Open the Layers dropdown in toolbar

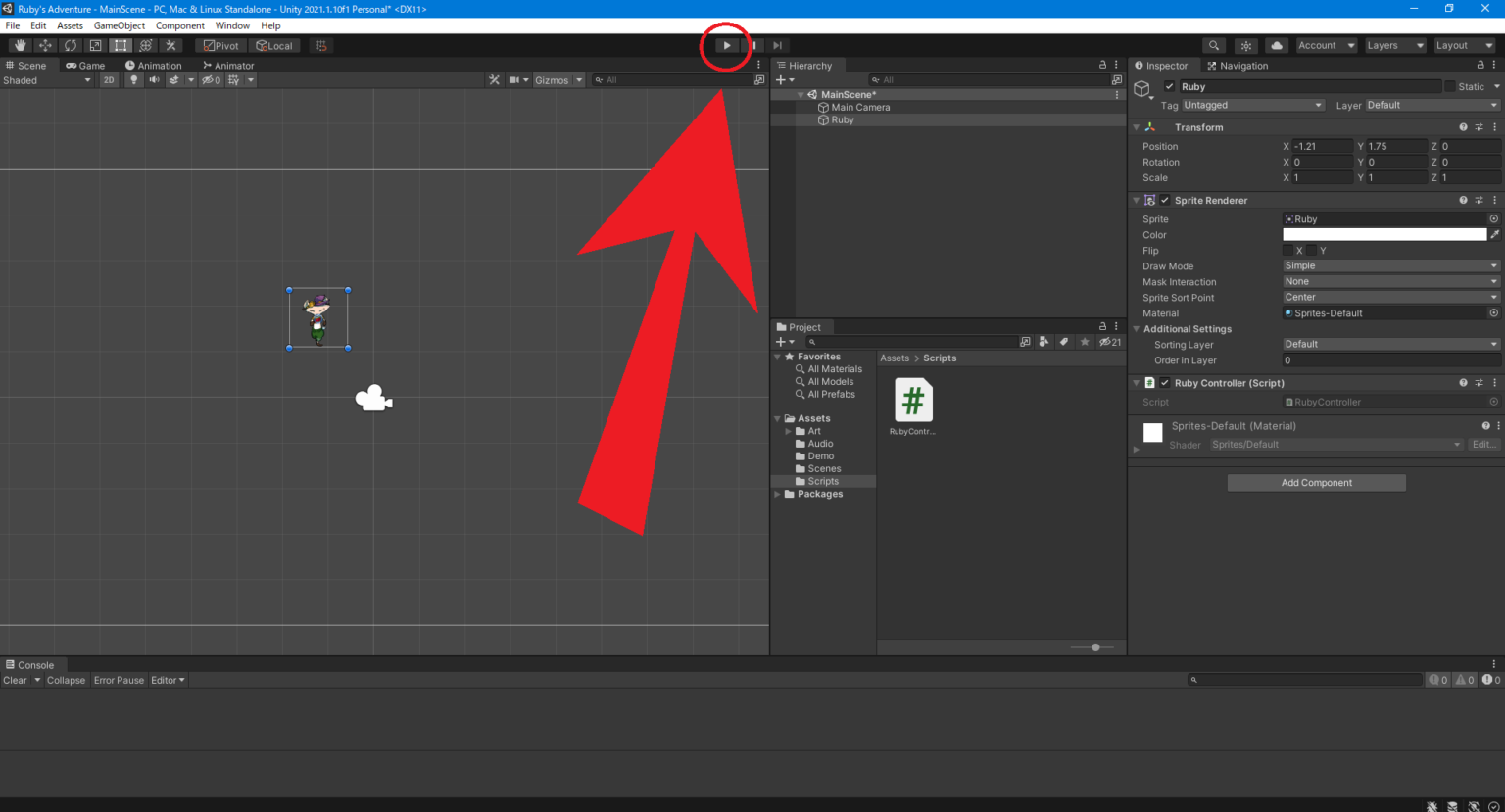(1394, 46)
